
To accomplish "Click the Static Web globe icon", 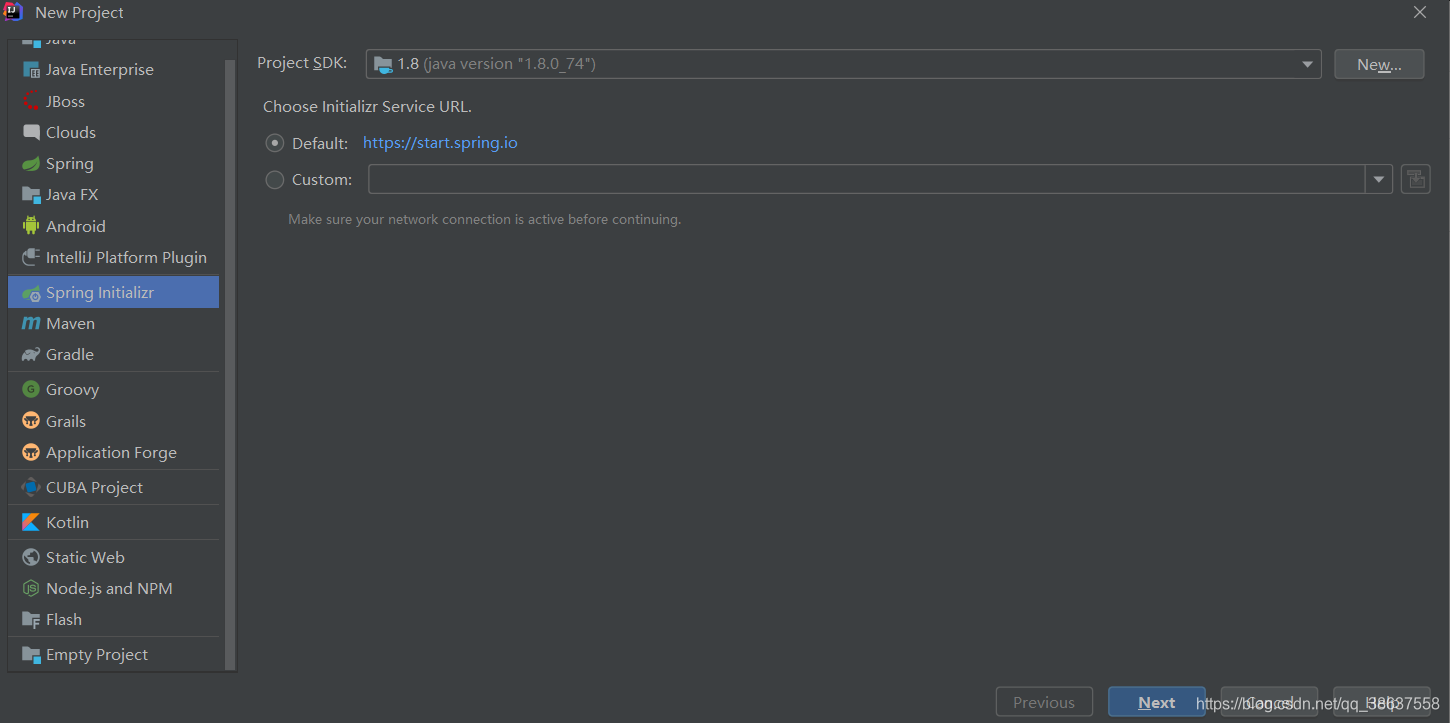I will click(x=31, y=557).
